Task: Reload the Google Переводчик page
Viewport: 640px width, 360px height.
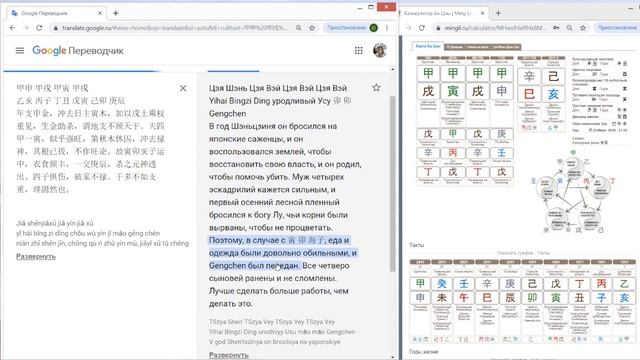Action: (39, 28)
